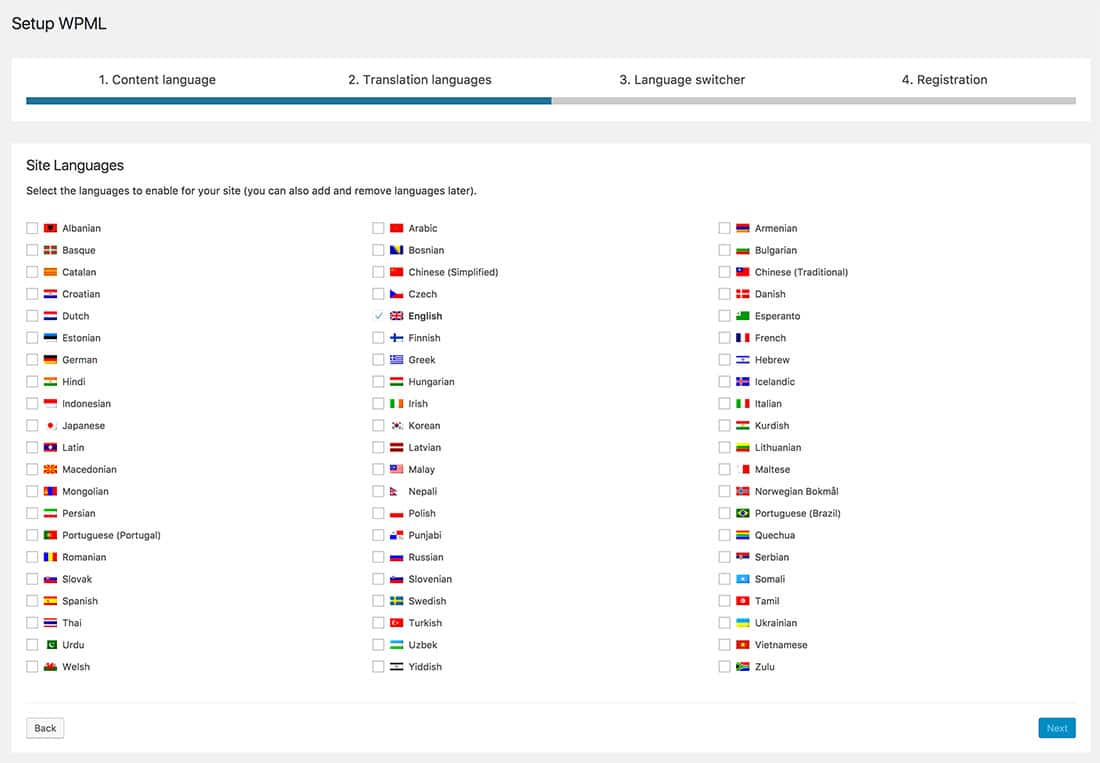Click the Armenian flag icon

pyautogui.click(x=743, y=228)
